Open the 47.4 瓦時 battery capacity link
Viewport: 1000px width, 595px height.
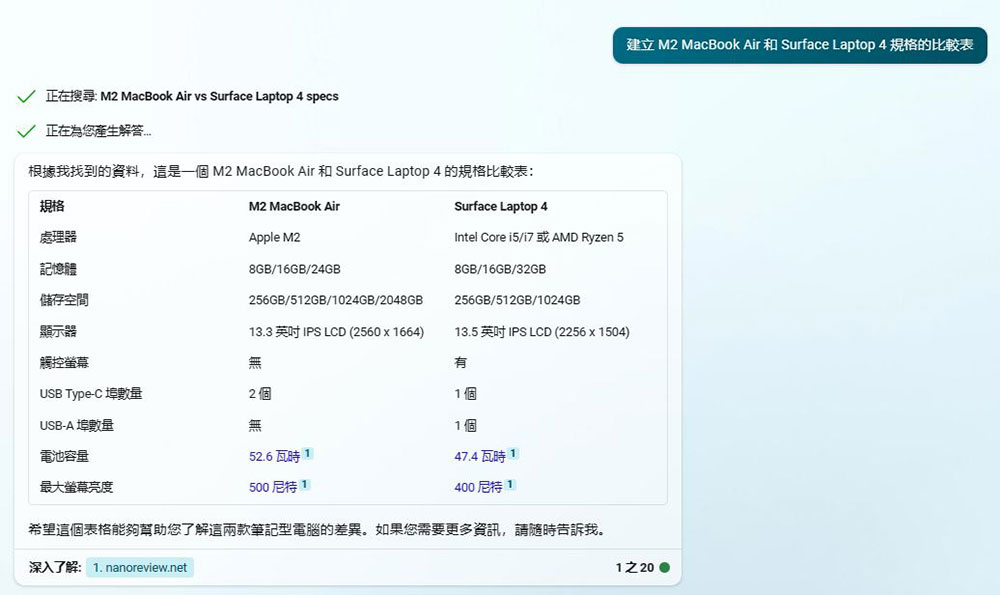point(480,457)
